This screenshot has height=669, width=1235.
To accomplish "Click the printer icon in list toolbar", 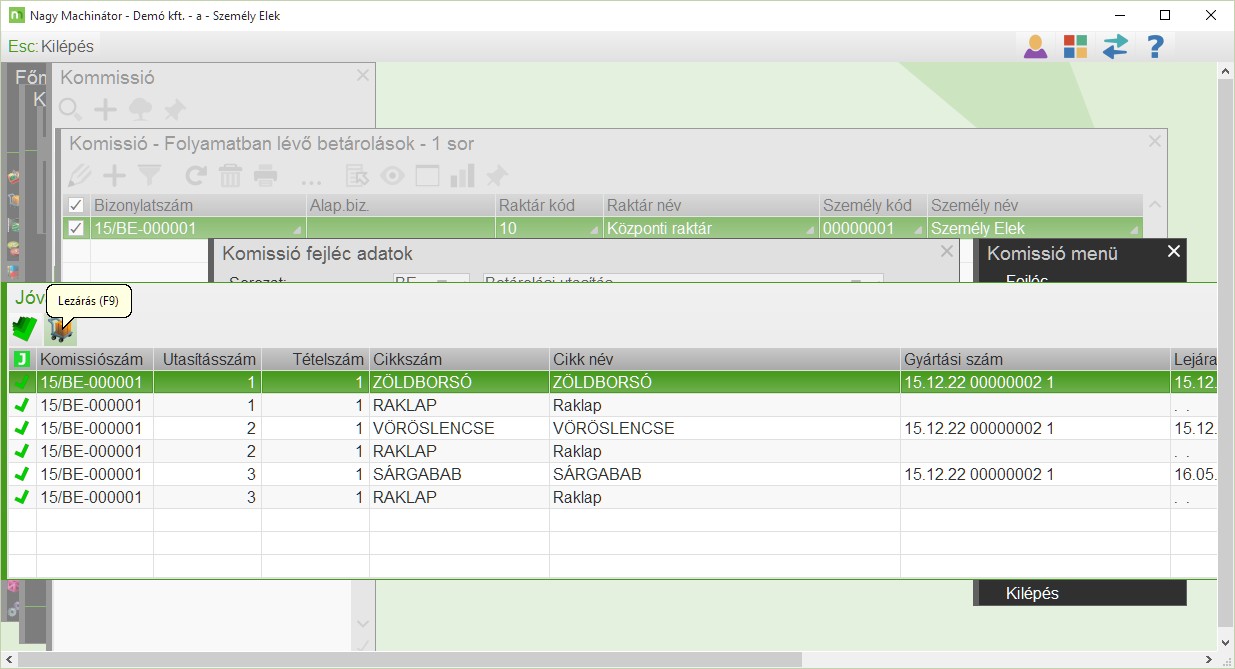I will tap(265, 176).
